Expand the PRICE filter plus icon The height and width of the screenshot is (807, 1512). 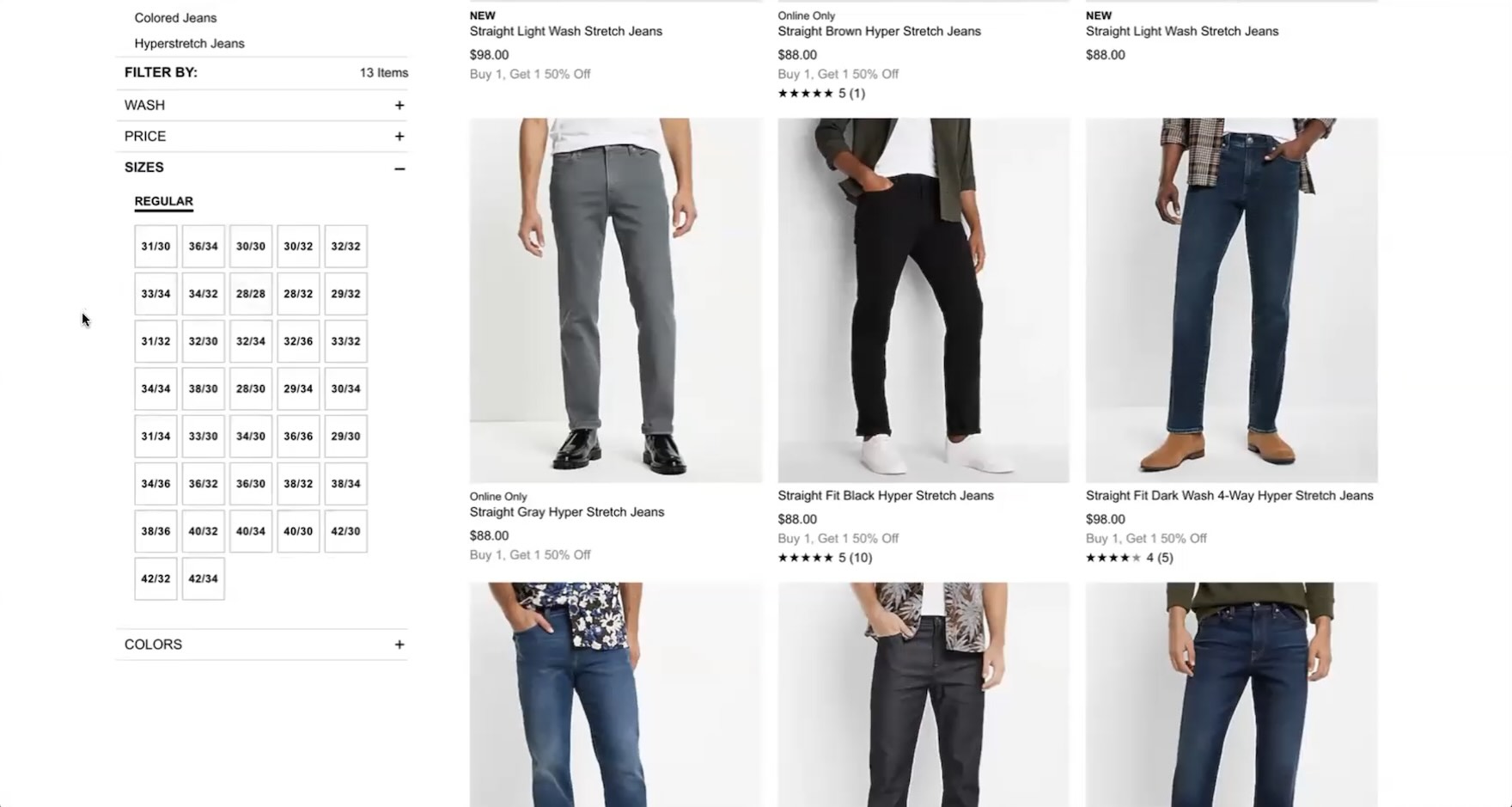point(399,137)
